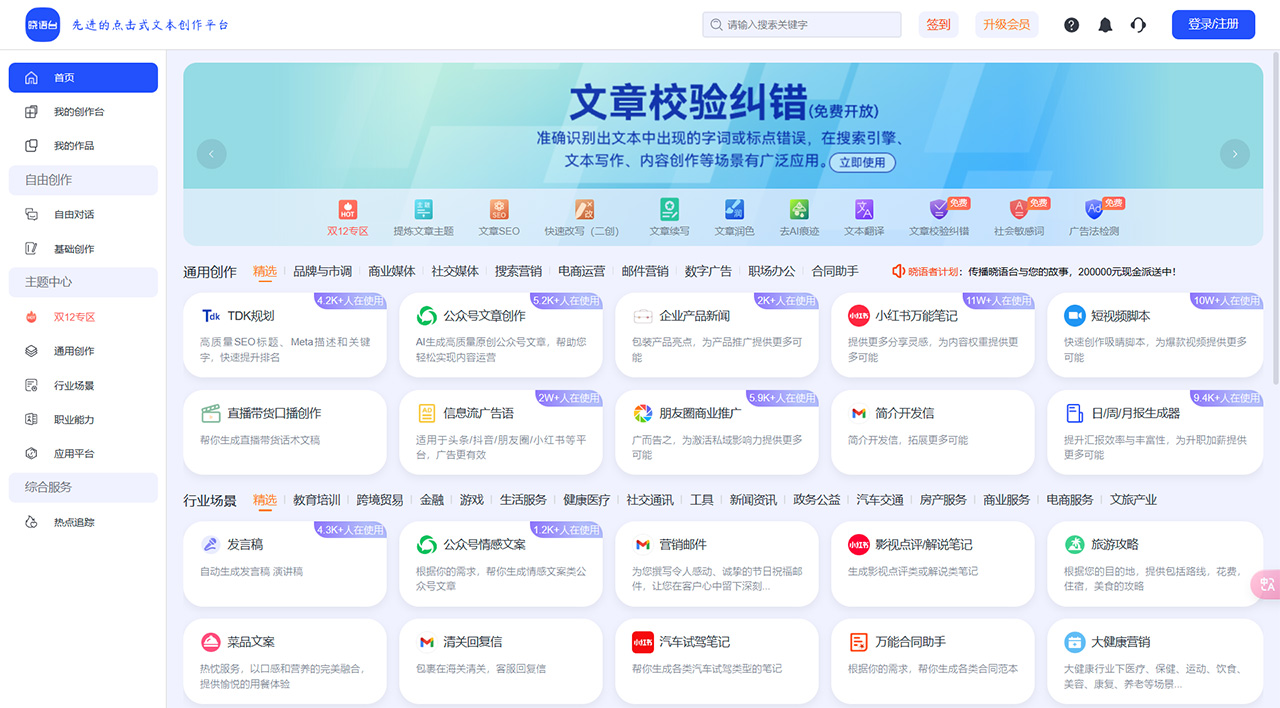Expand the 自由创作 sidebar section
The width and height of the screenshot is (1280, 708).
tap(82, 180)
